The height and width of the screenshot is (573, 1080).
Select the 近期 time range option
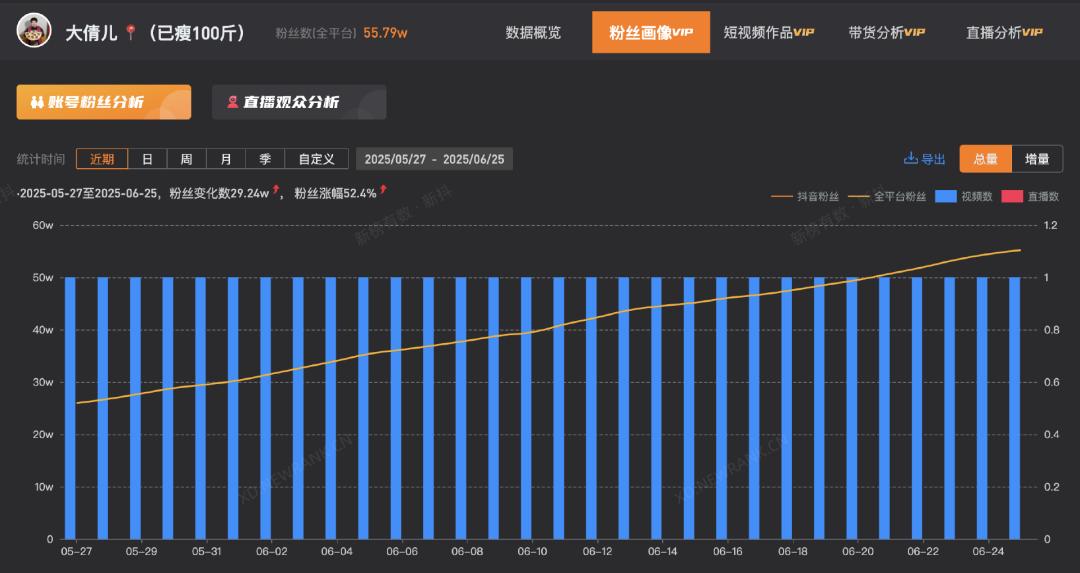coord(102,159)
